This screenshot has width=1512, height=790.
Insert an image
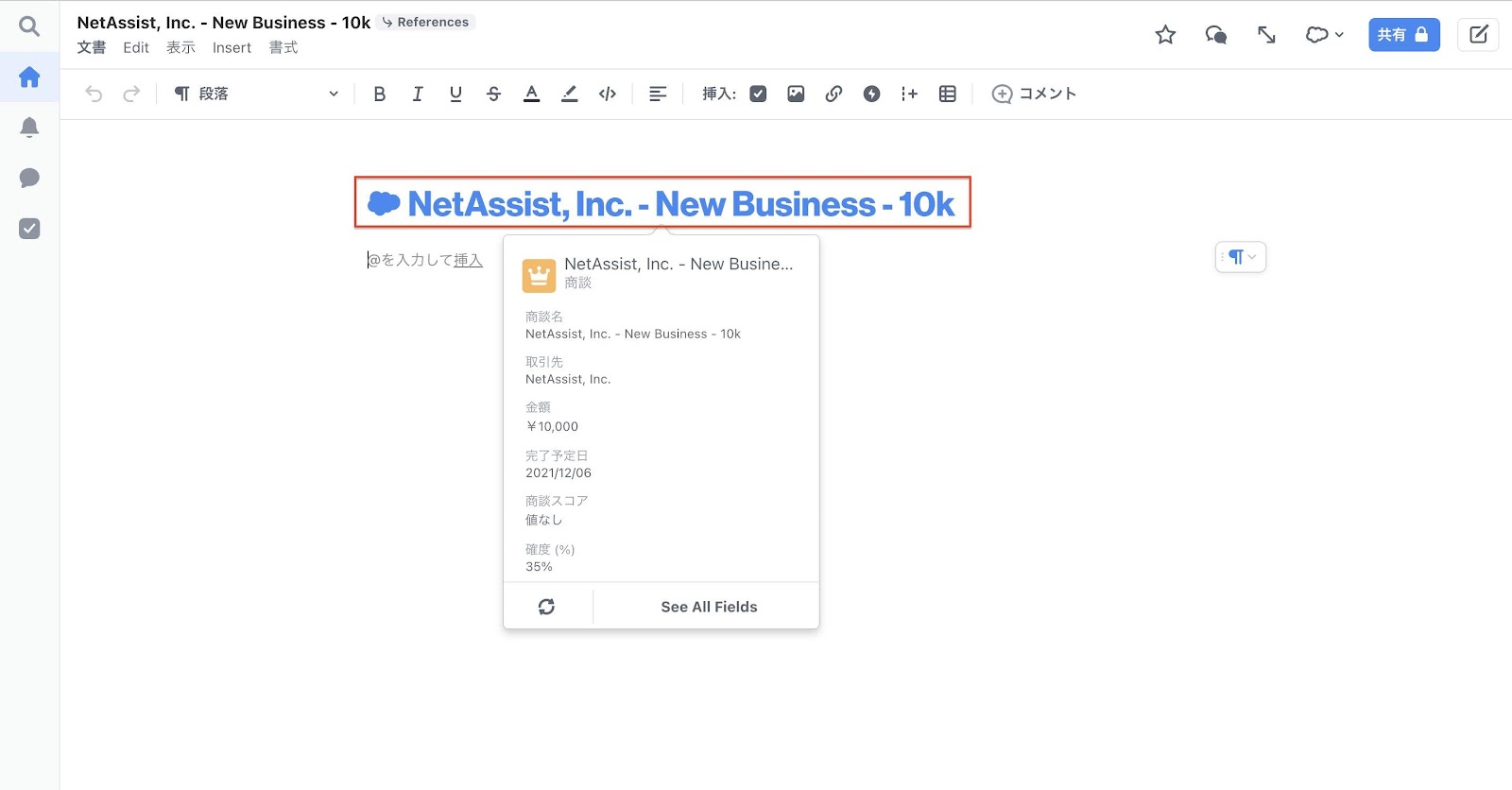coord(796,94)
